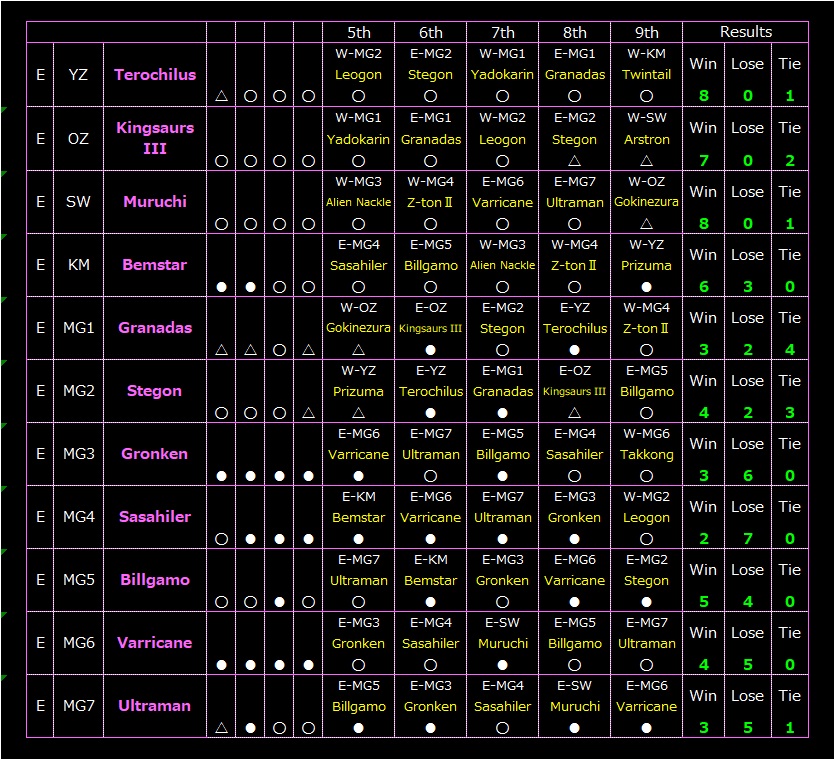Screen dimensions: 834x759
Task: Click the Lose label in Ultraman's results
Action: click(747, 696)
